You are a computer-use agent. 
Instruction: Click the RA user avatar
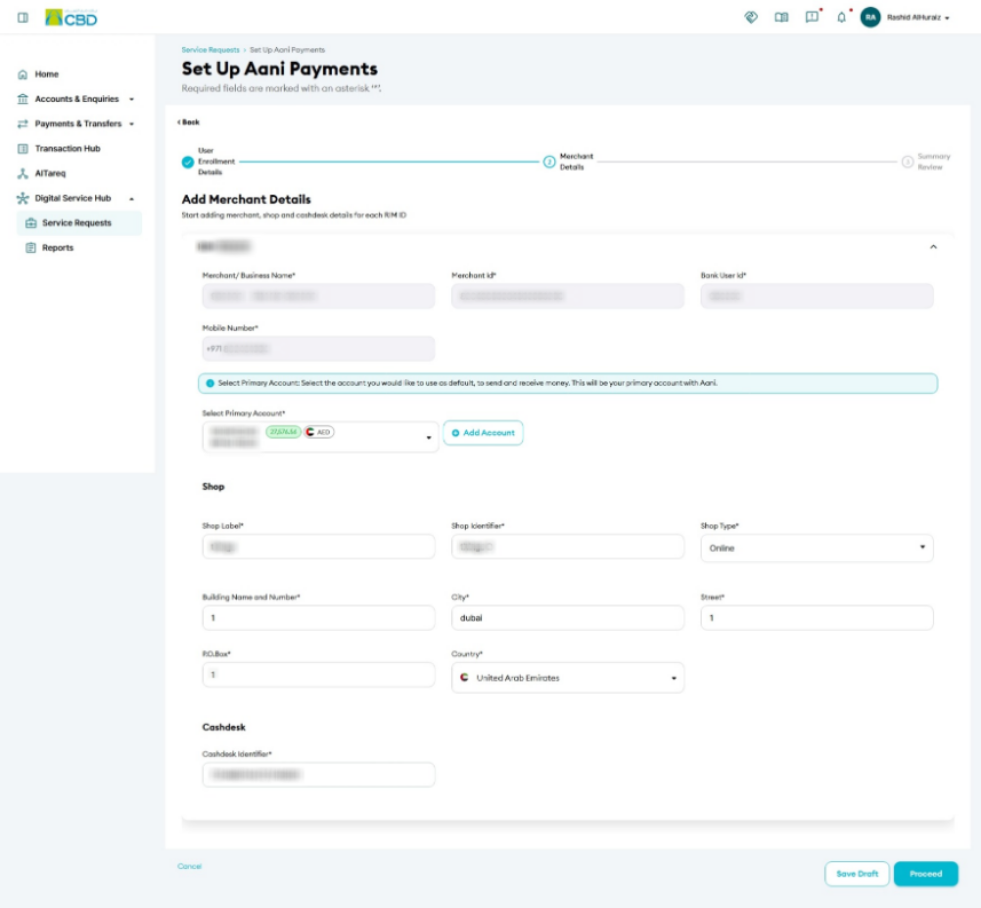pyautogui.click(x=870, y=18)
